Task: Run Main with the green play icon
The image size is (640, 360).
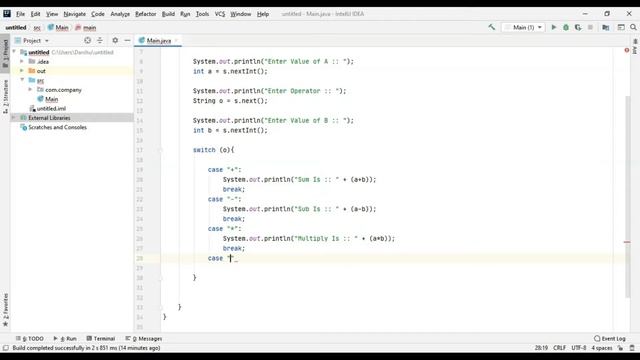Action: pos(553,27)
